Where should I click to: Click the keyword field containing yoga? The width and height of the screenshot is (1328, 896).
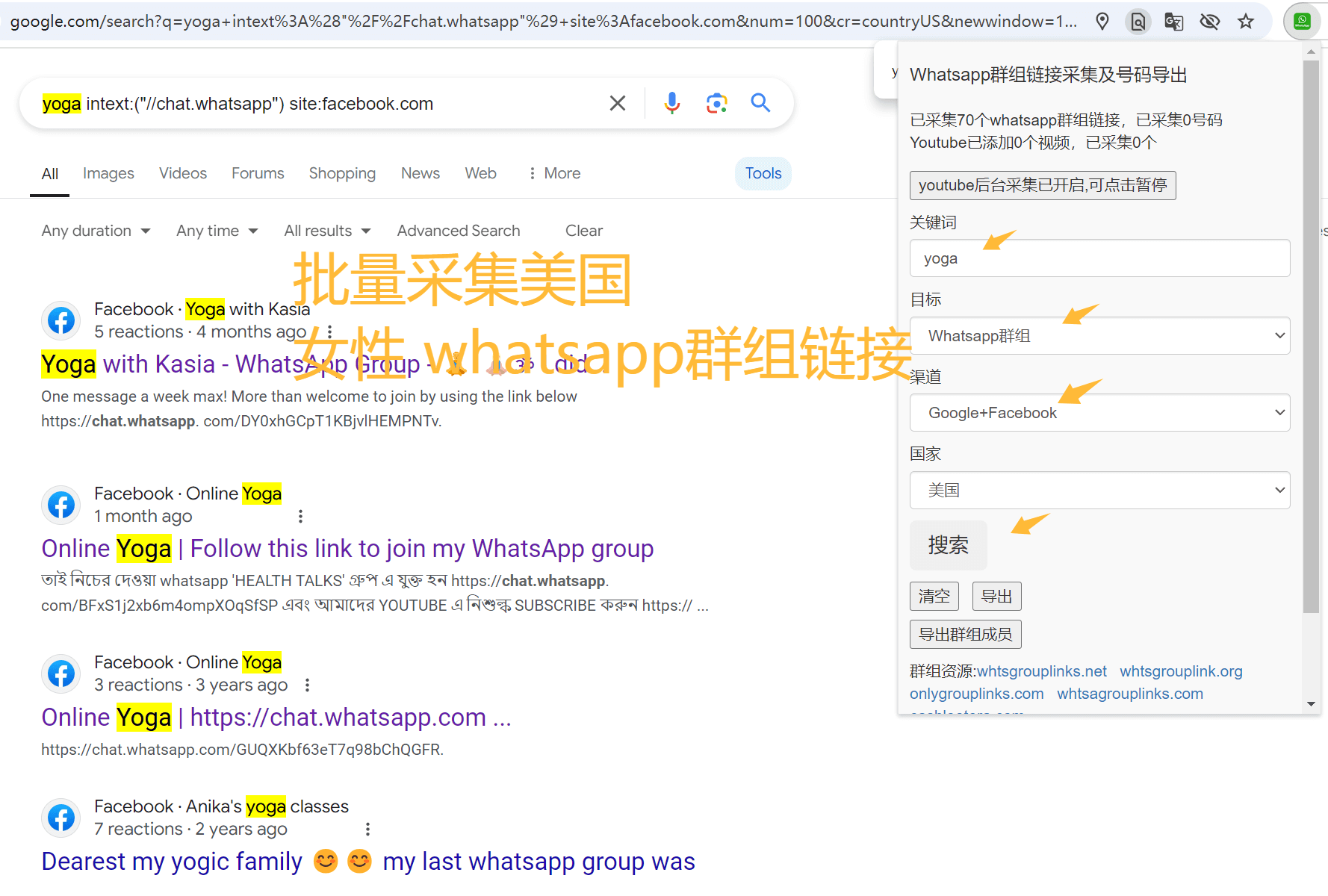click(1099, 258)
